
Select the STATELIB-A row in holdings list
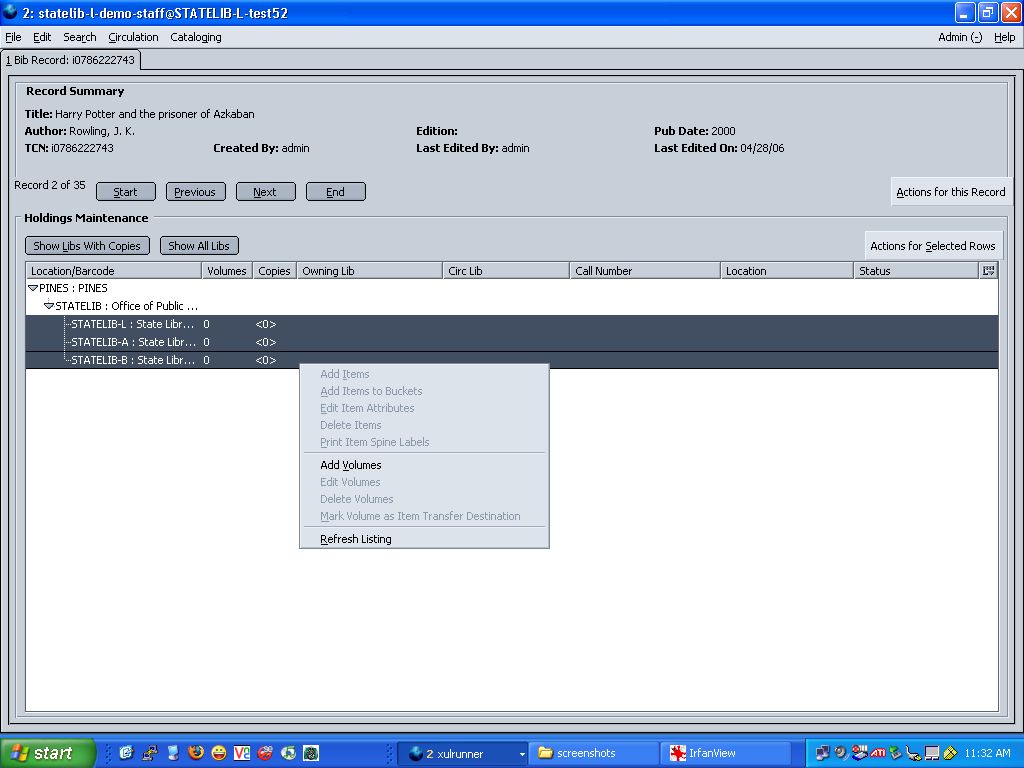[512, 342]
